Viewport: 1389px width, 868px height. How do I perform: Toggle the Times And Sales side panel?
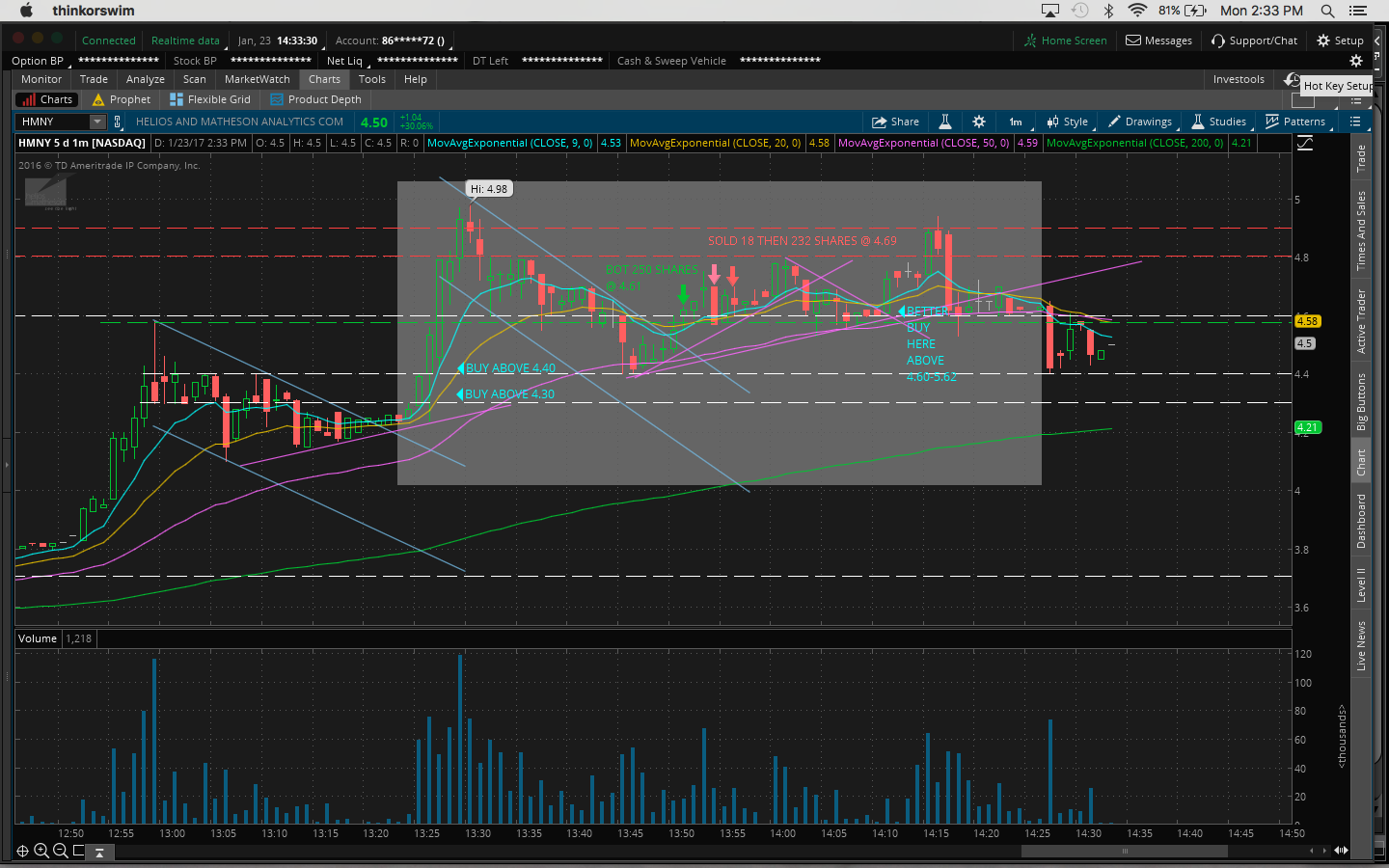coord(1361,231)
